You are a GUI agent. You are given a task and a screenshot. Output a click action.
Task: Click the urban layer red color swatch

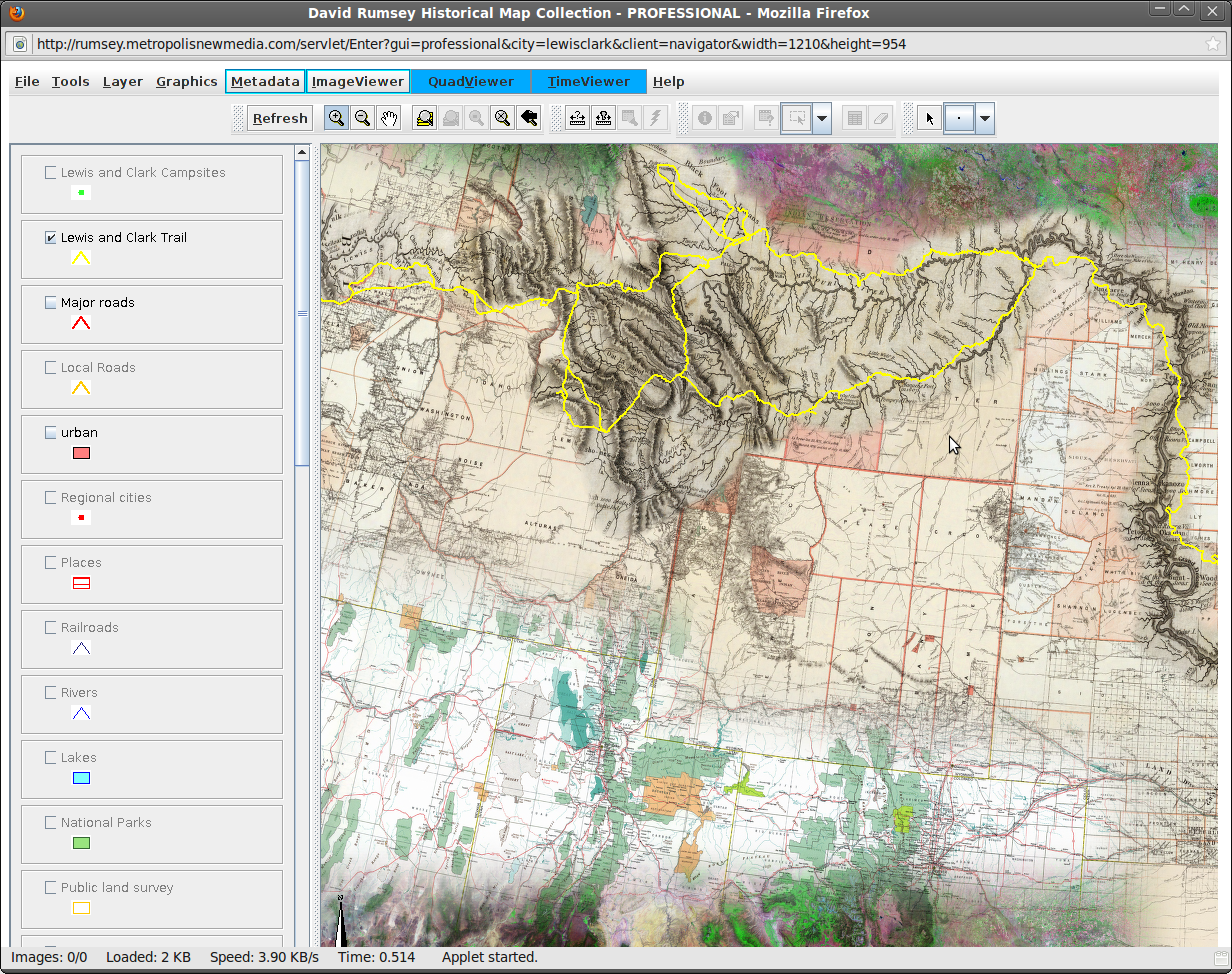tap(81, 452)
